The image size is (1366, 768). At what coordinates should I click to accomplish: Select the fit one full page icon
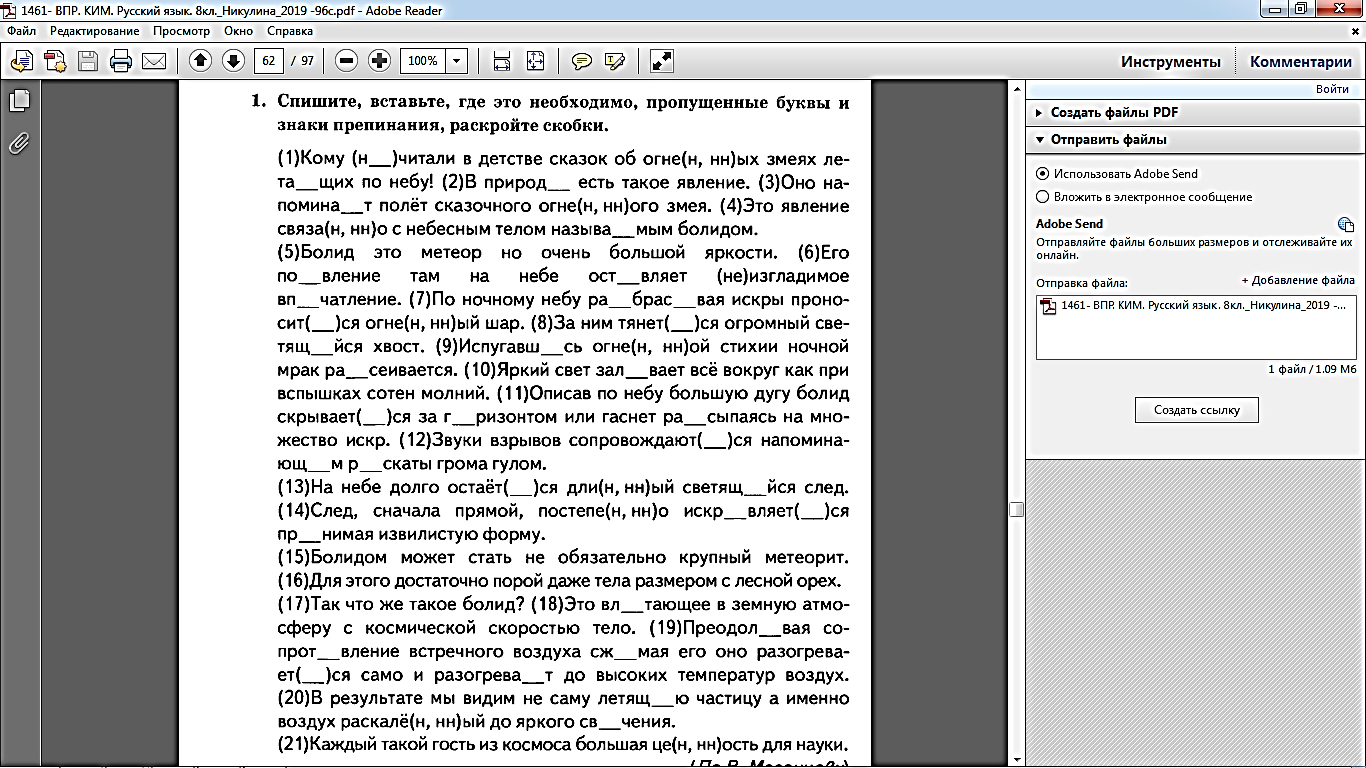pos(535,61)
